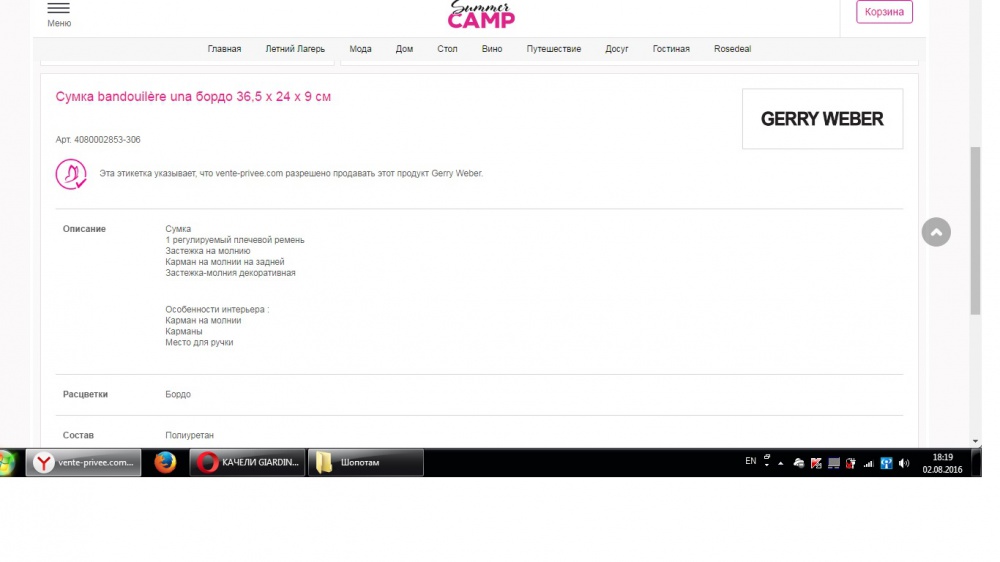Click the Summer Camp logo

point(481,15)
